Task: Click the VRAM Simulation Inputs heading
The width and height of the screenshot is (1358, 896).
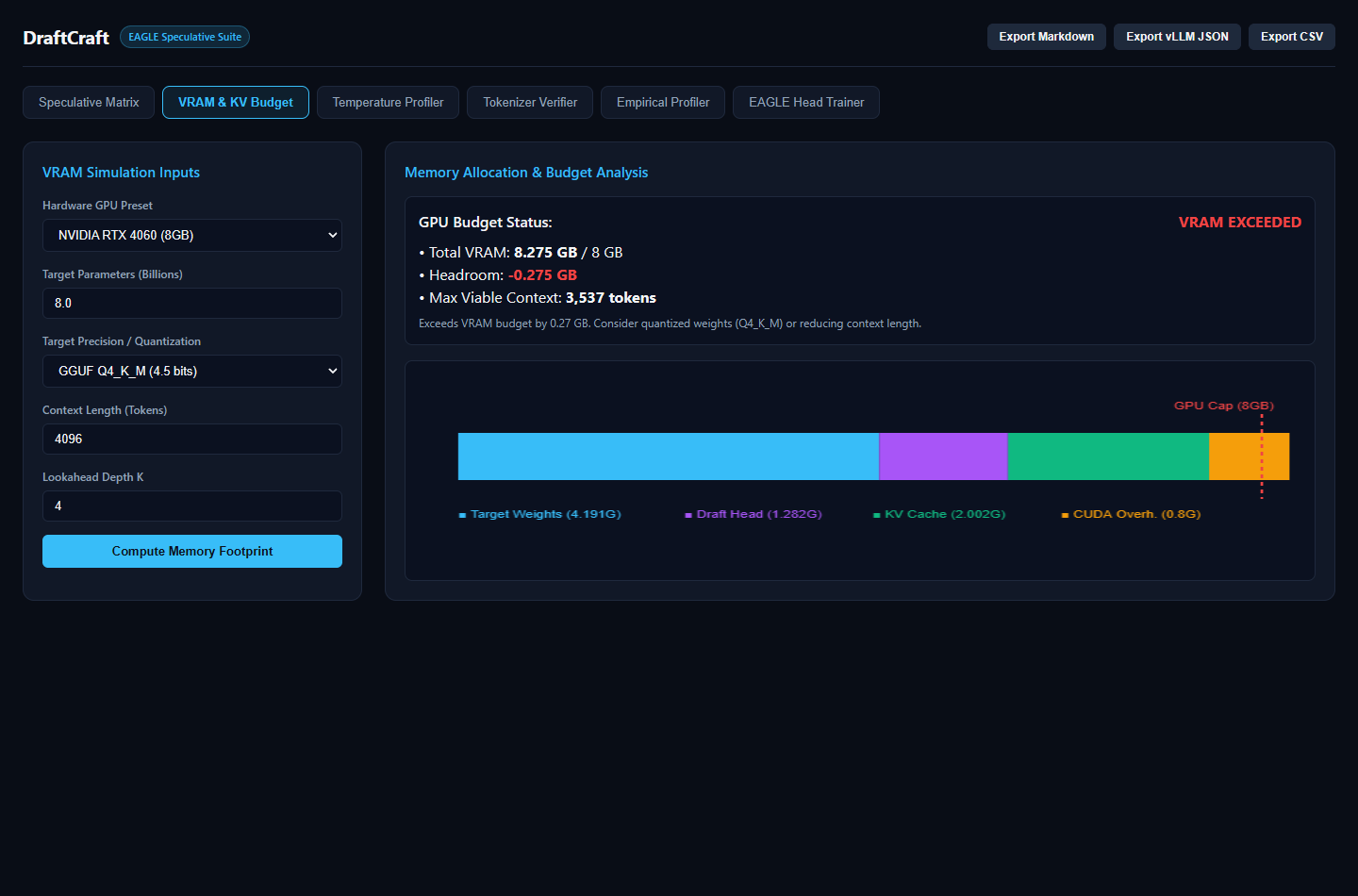Action: tap(121, 173)
